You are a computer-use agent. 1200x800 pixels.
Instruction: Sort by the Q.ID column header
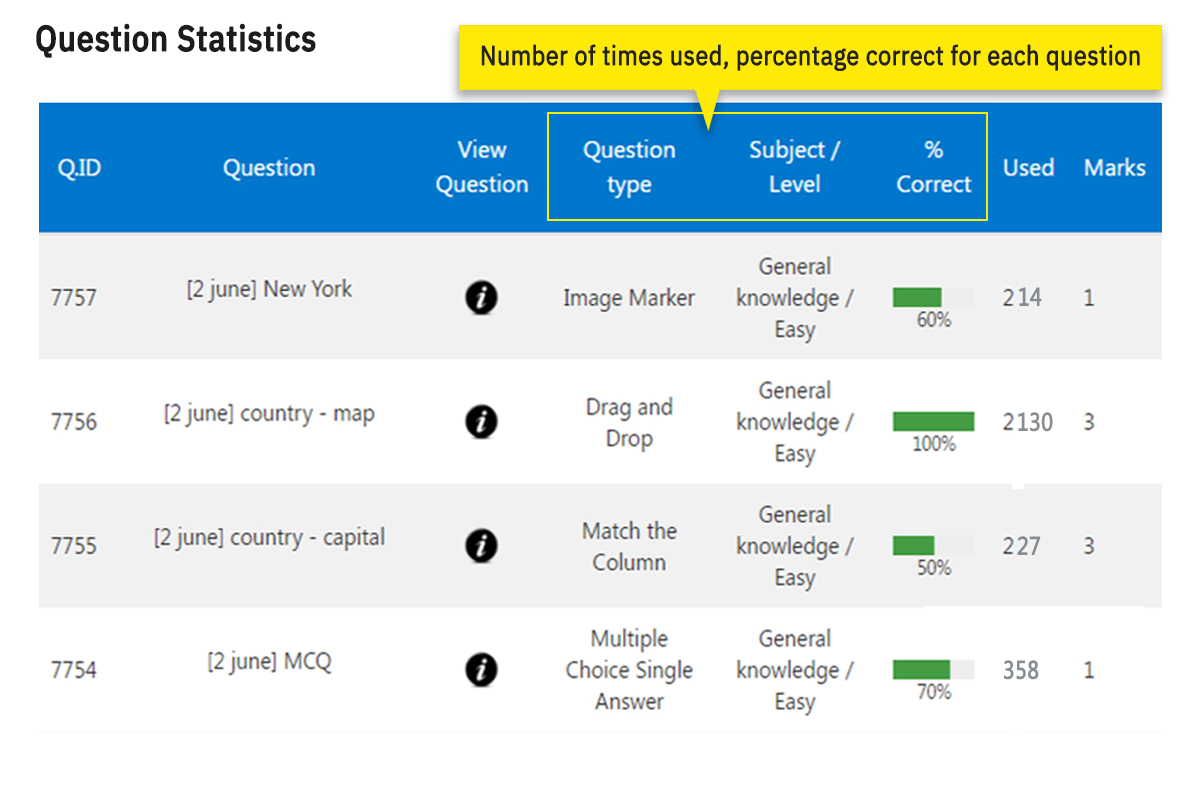[79, 168]
